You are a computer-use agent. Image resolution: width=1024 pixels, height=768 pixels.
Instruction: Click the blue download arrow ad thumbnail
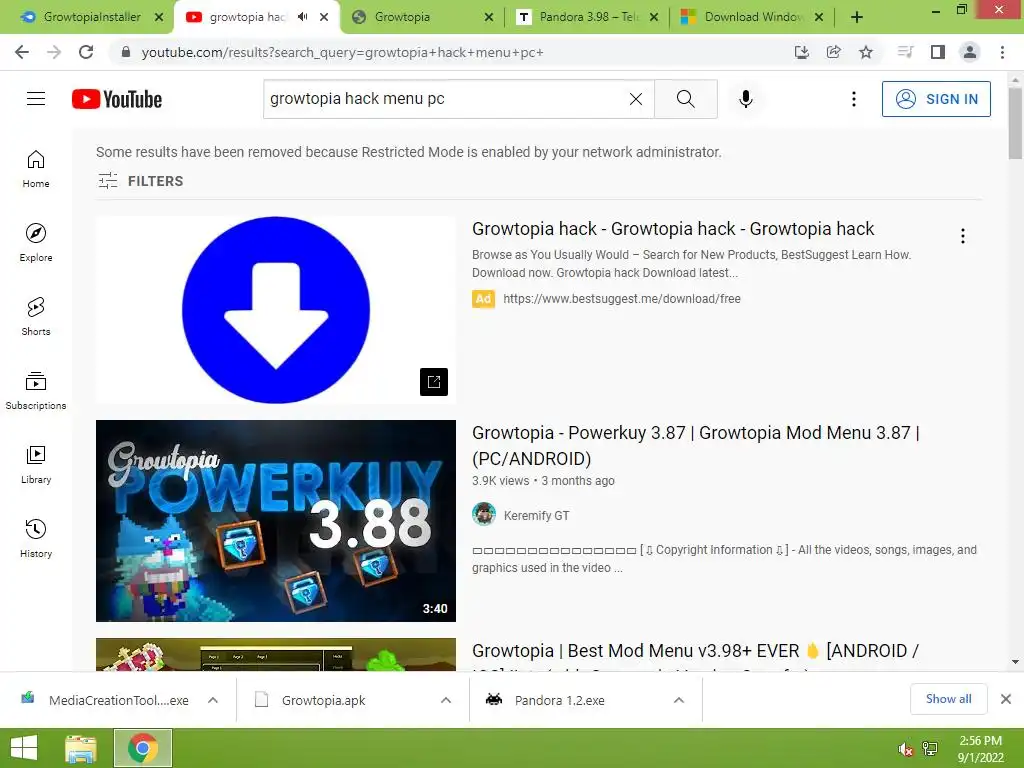[x=276, y=310]
